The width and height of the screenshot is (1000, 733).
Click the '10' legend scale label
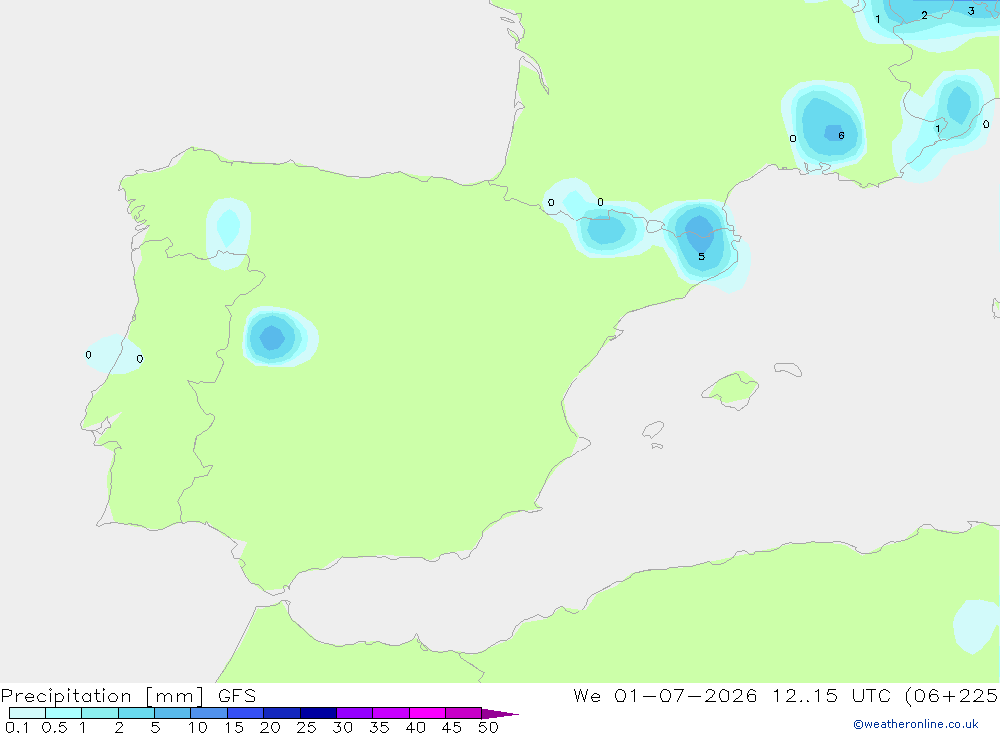point(197,727)
